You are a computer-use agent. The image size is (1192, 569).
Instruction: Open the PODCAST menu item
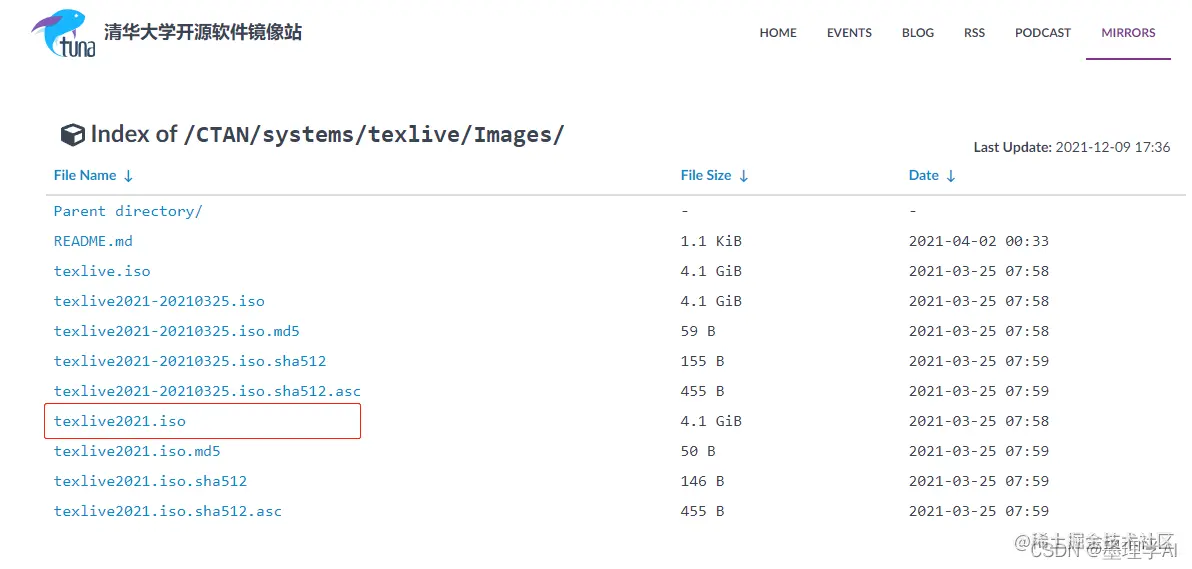(x=1042, y=33)
